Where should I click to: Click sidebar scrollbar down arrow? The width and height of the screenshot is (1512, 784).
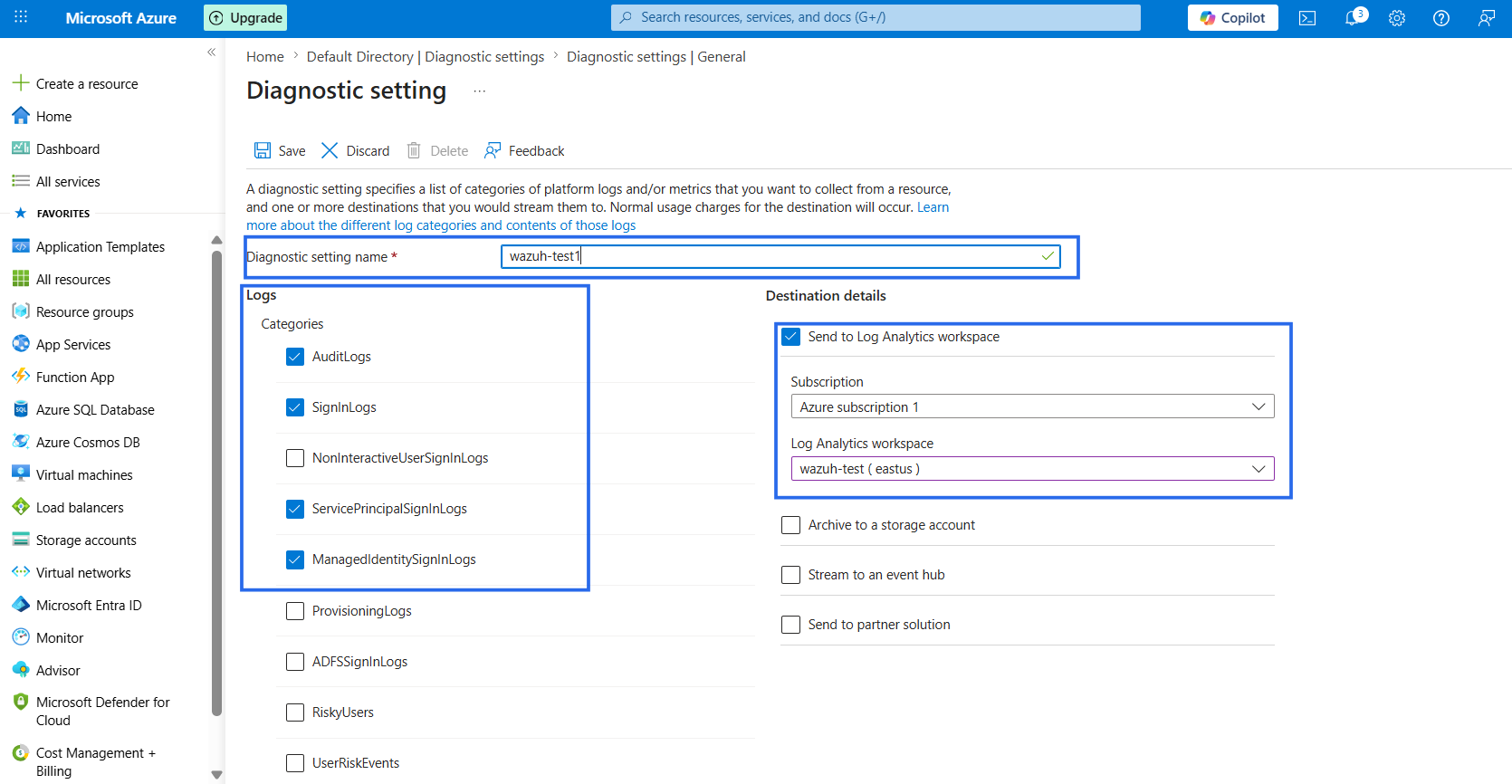tap(216, 775)
